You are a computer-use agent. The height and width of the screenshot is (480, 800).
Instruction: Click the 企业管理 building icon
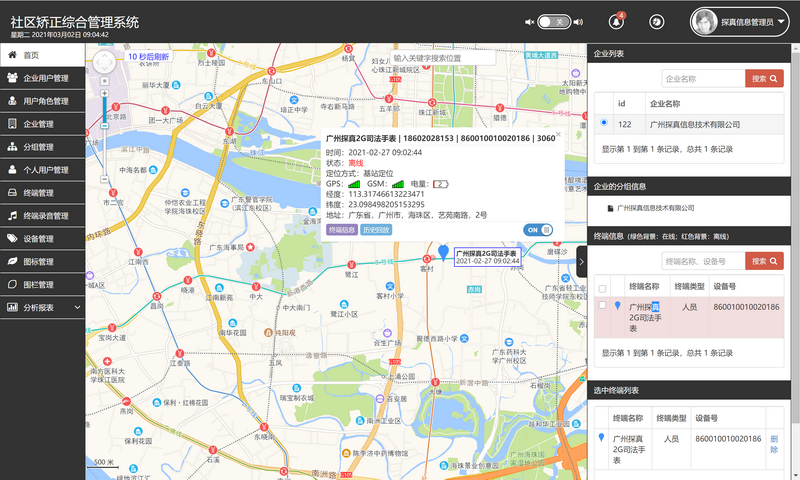[12, 123]
